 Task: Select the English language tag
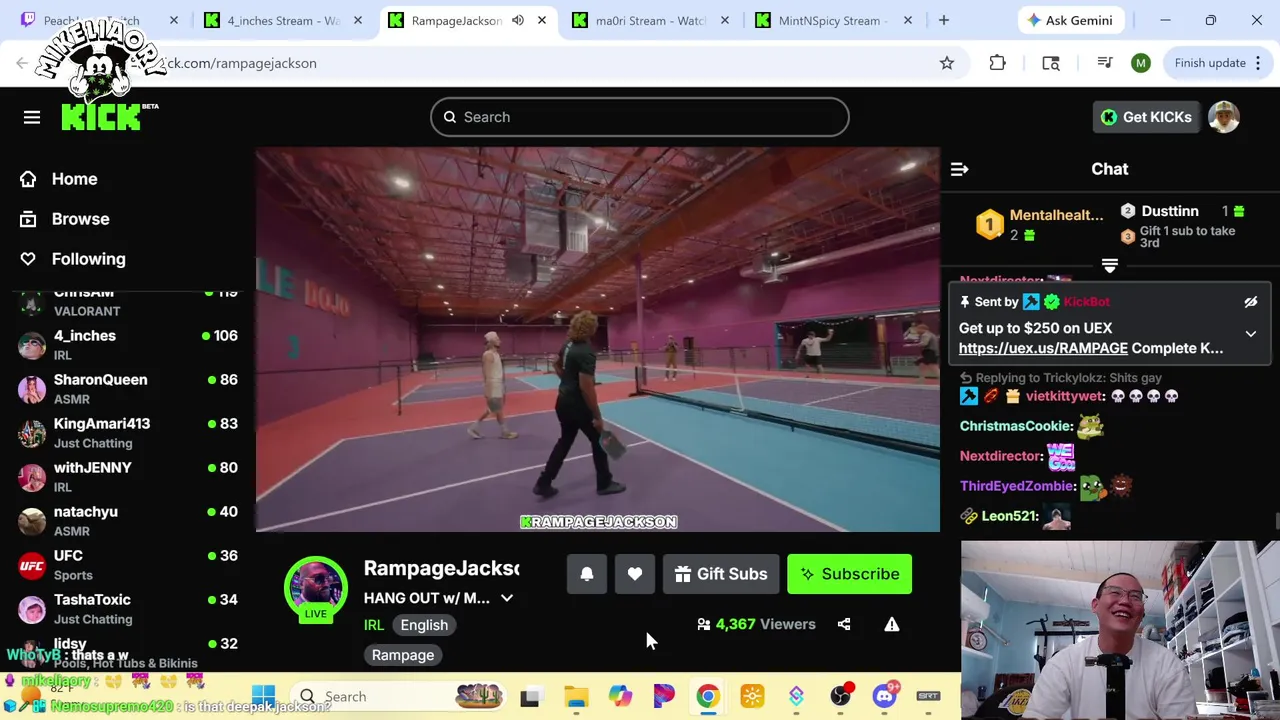point(424,625)
